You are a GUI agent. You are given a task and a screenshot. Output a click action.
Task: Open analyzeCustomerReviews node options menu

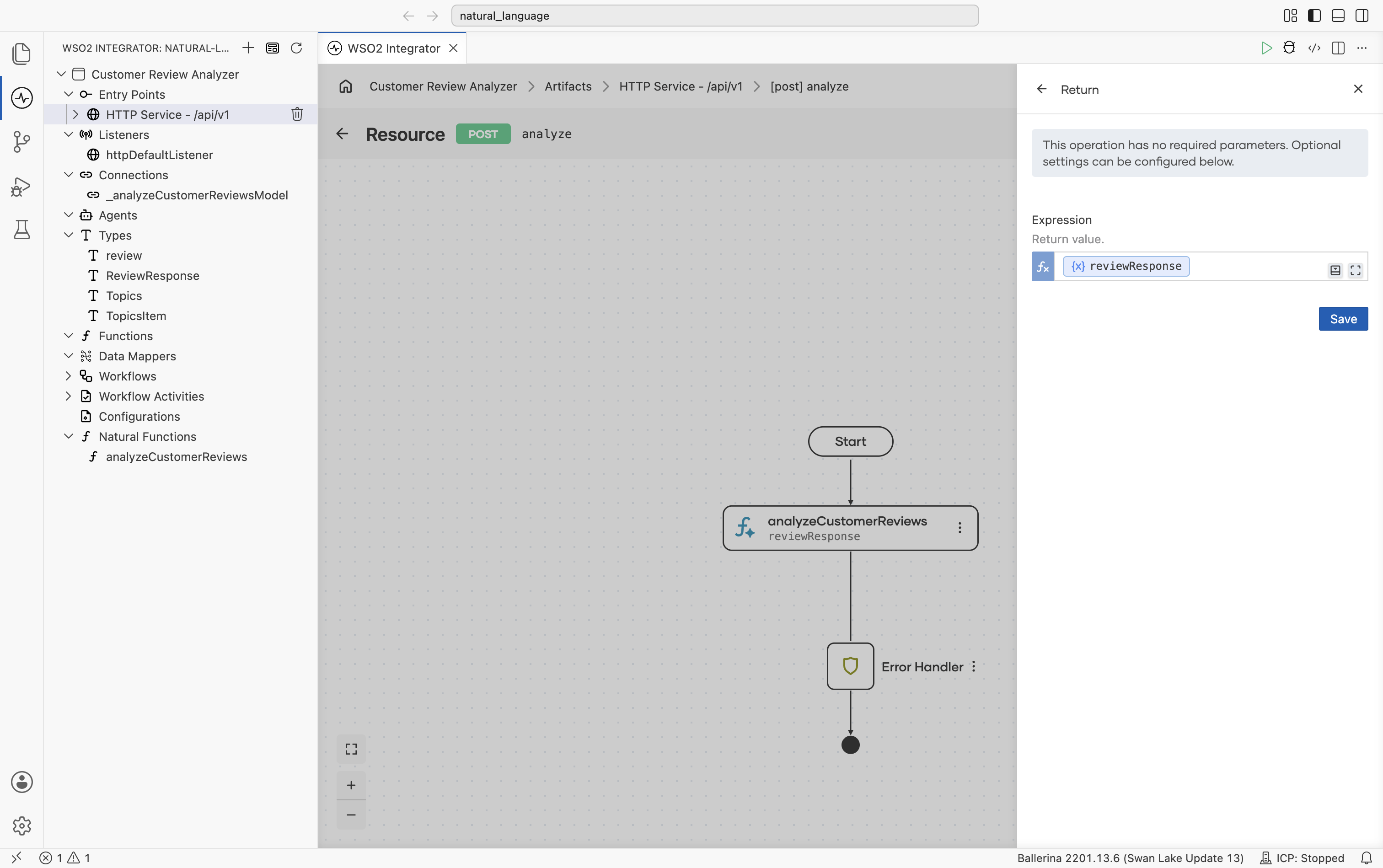pos(960,528)
